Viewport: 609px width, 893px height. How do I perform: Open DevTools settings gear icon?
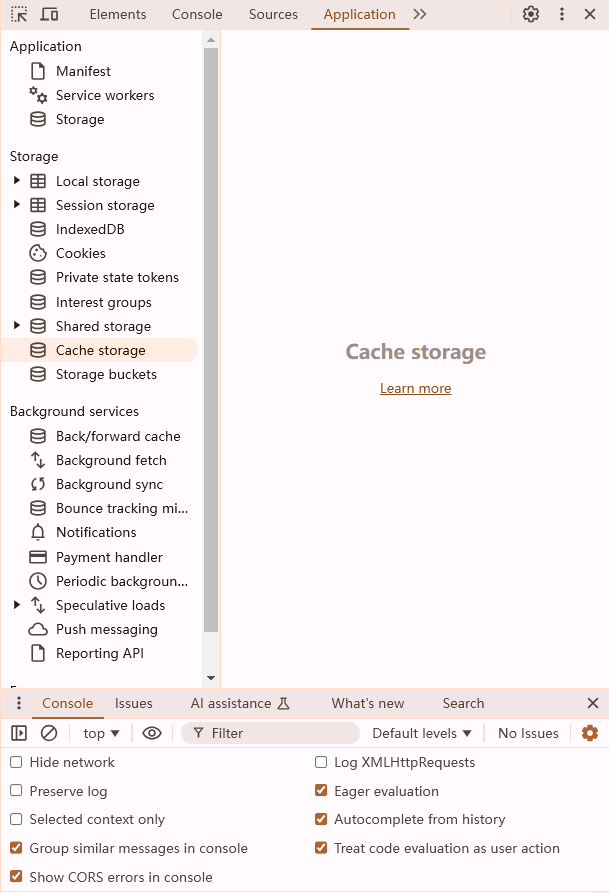point(531,14)
